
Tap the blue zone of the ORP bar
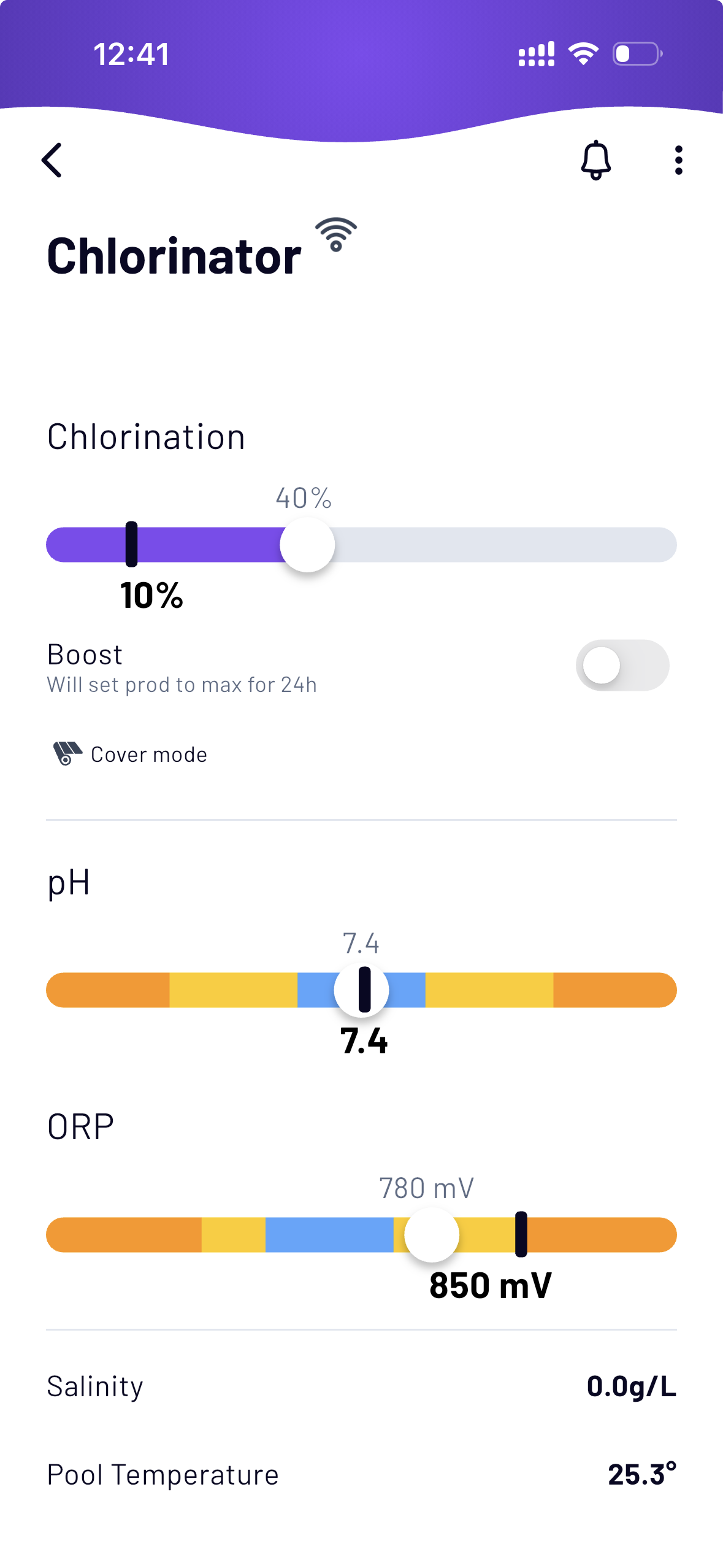[329, 1235]
